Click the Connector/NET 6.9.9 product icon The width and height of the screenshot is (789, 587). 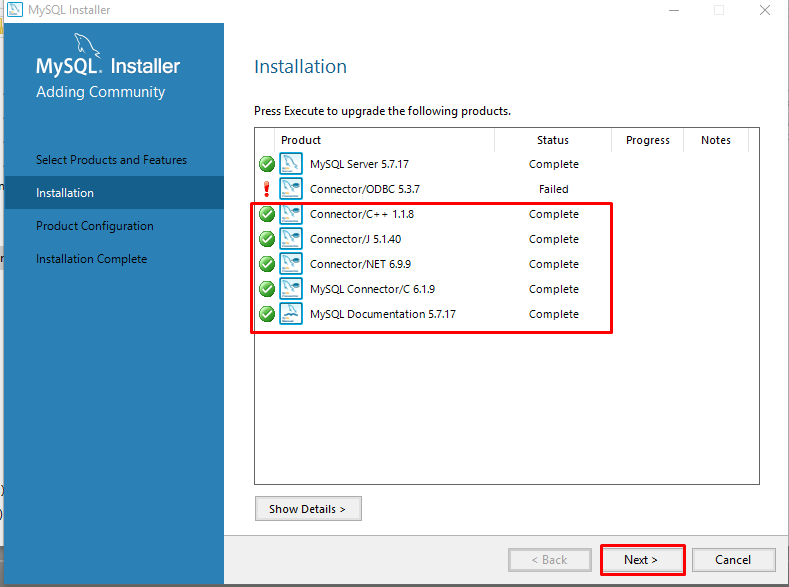click(x=291, y=264)
